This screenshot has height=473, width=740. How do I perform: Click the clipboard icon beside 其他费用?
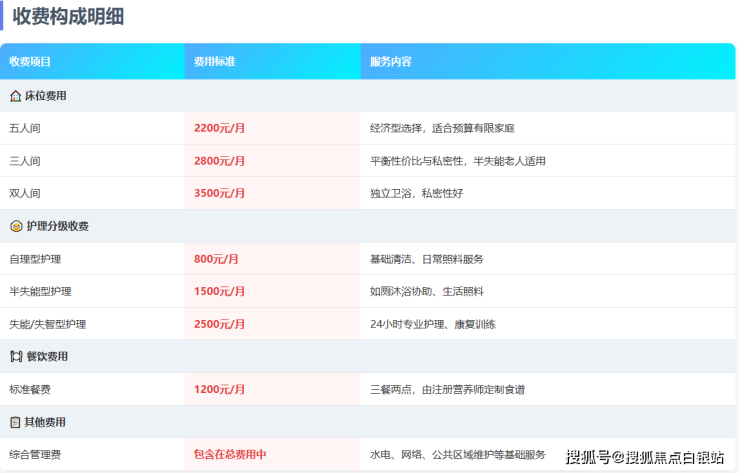15,422
